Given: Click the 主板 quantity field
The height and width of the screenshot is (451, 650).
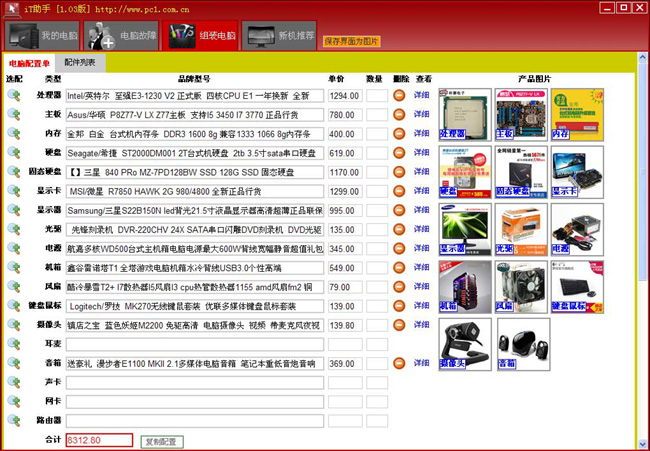Looking at the screenshot, I should pos(377,115).
